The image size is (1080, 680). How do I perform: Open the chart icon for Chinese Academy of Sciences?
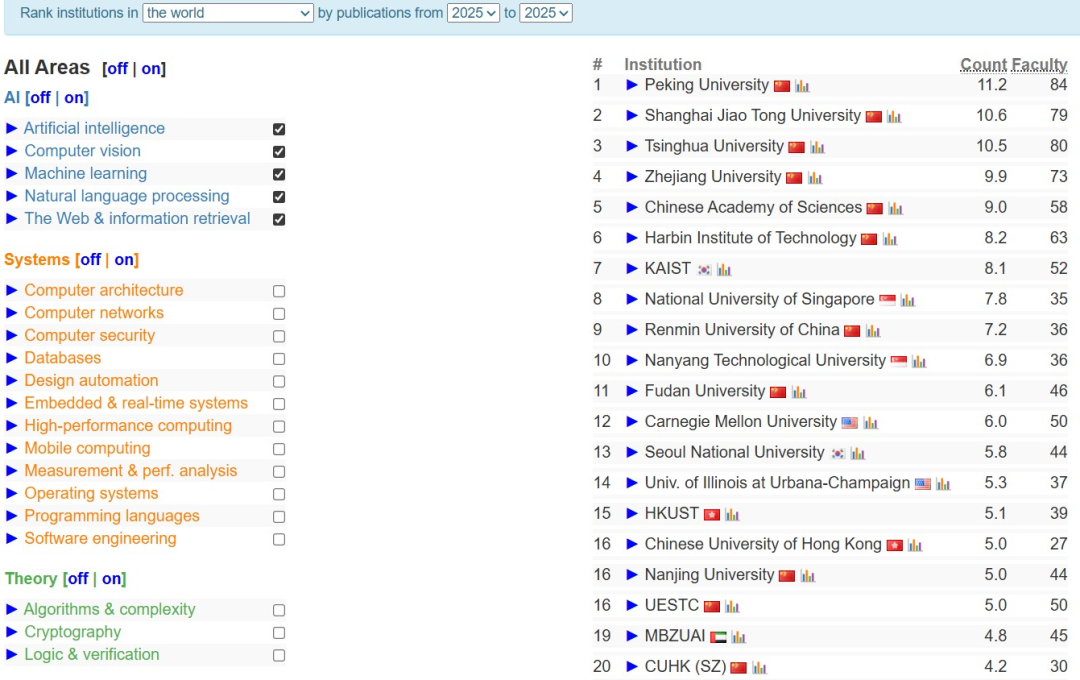895,208
